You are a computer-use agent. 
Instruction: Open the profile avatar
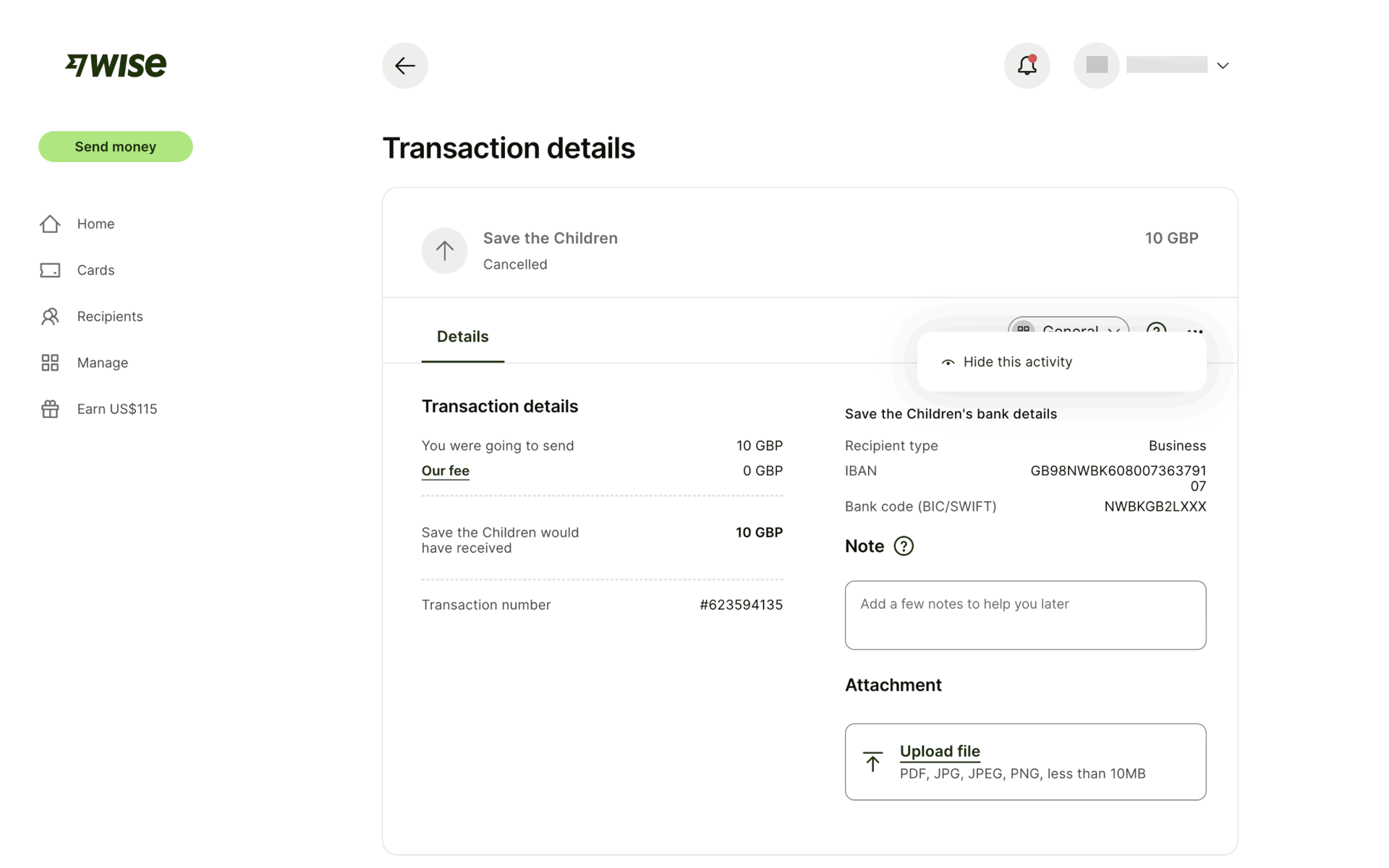tap(1097, 66)
